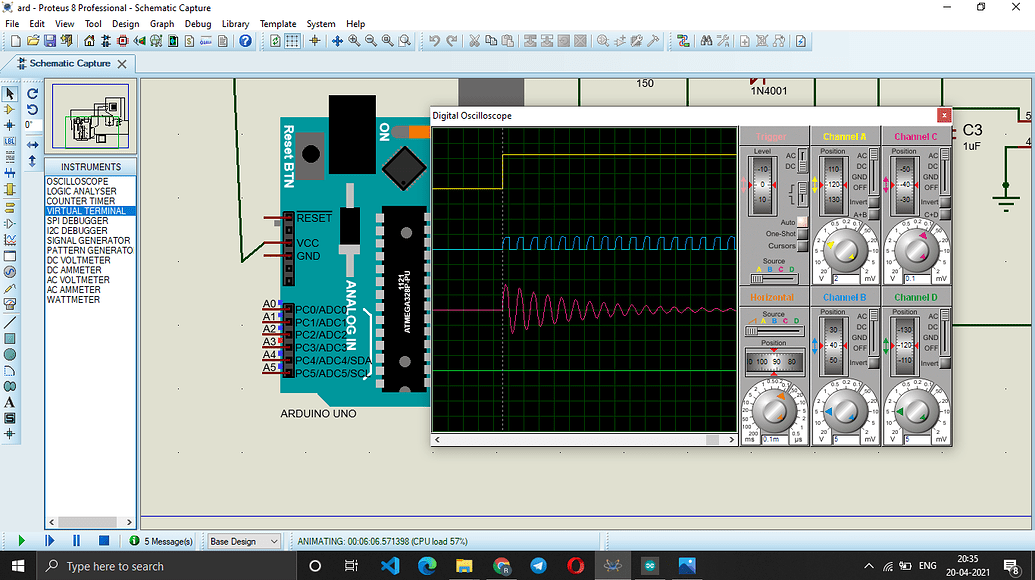The height and width of the screenshot is (580, 1035).
Task: Stop the running simulation
Action: coord(103,540)
